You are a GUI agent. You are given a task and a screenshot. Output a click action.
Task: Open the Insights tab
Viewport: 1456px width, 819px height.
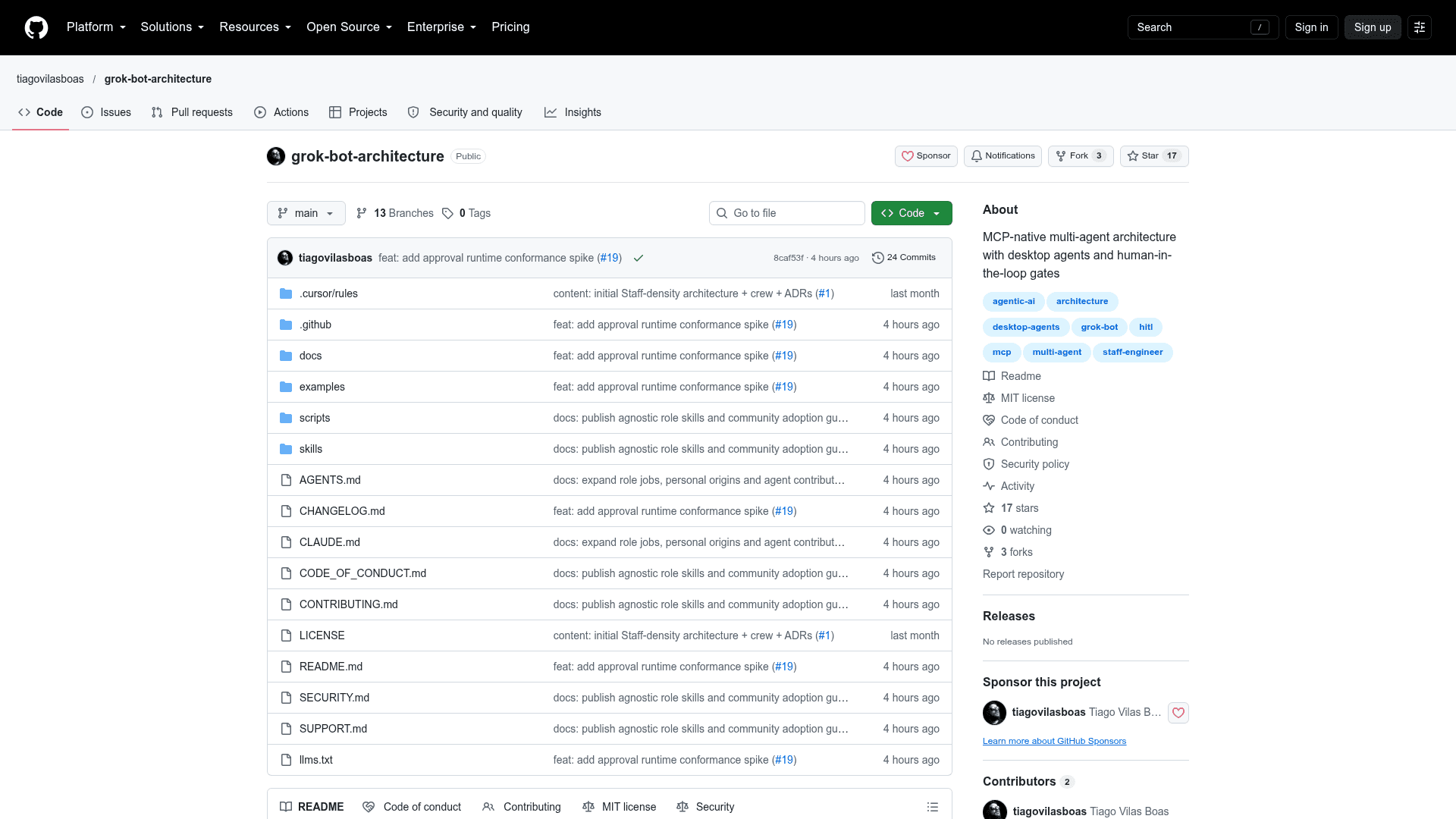tap(573, 112)
